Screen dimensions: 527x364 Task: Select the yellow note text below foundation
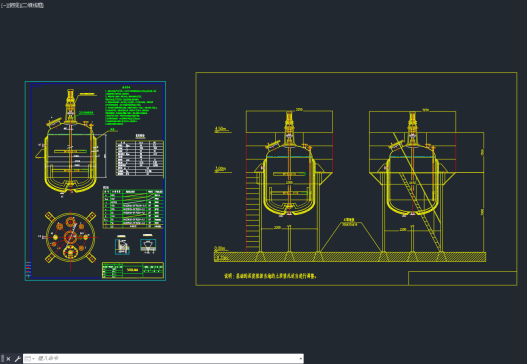point(271,276)
